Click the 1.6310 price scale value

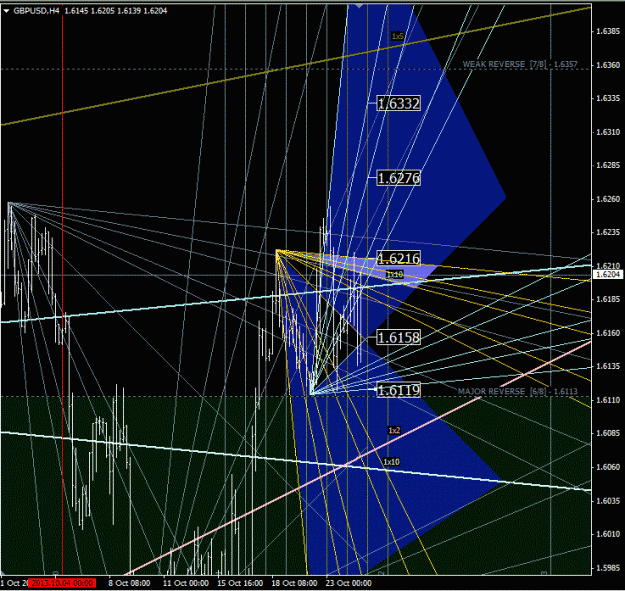[608, 132]
